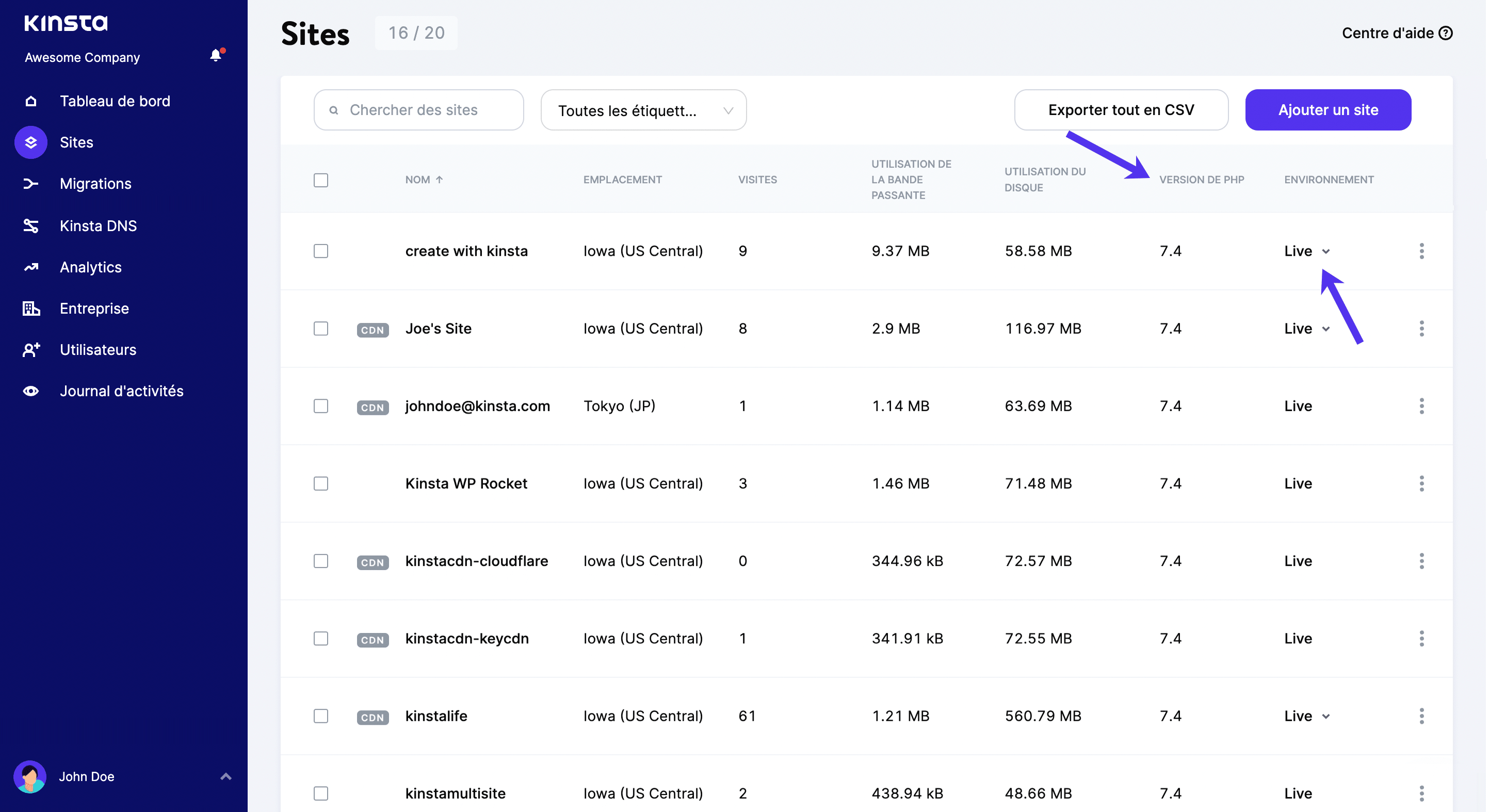Select the kinstalife row checkbox

tap(321, 716)
